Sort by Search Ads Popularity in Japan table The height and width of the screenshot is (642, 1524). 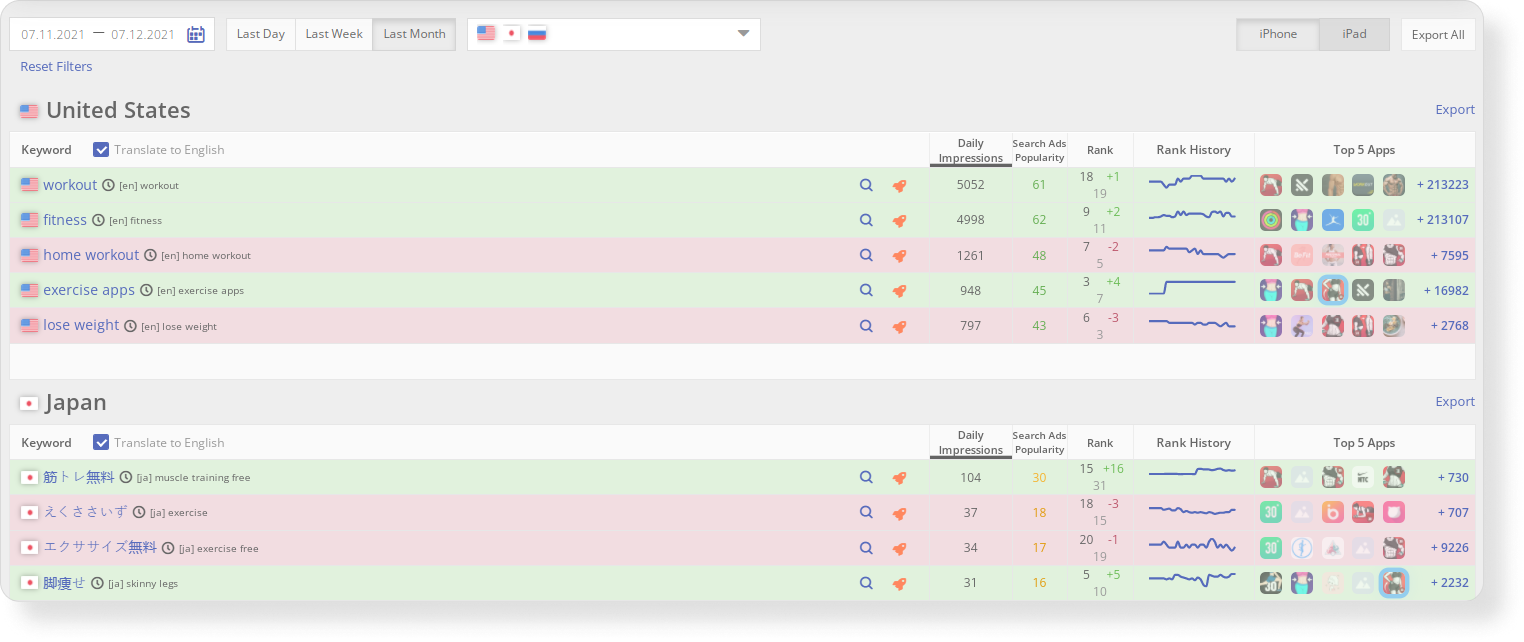[1039, 442]
